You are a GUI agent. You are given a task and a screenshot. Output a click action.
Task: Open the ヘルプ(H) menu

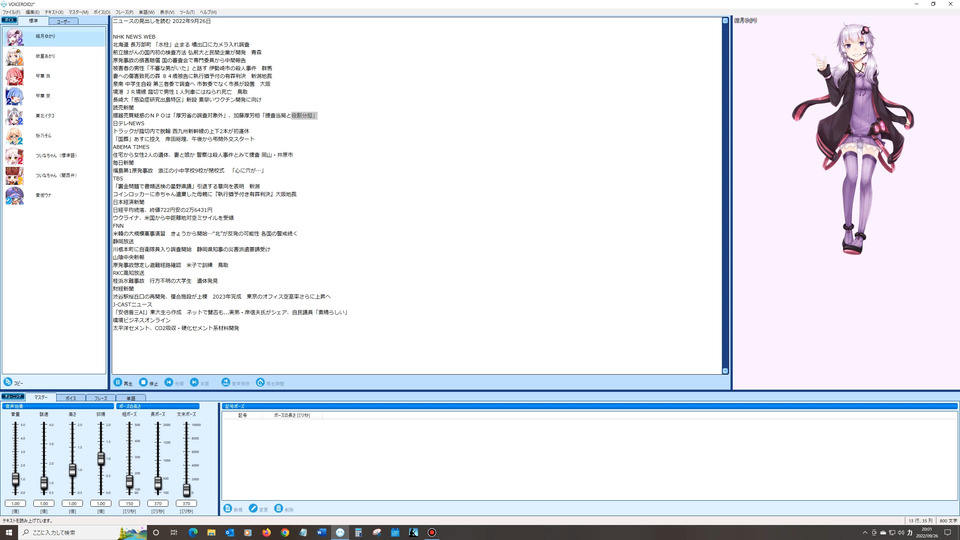(x=208, y=12)
